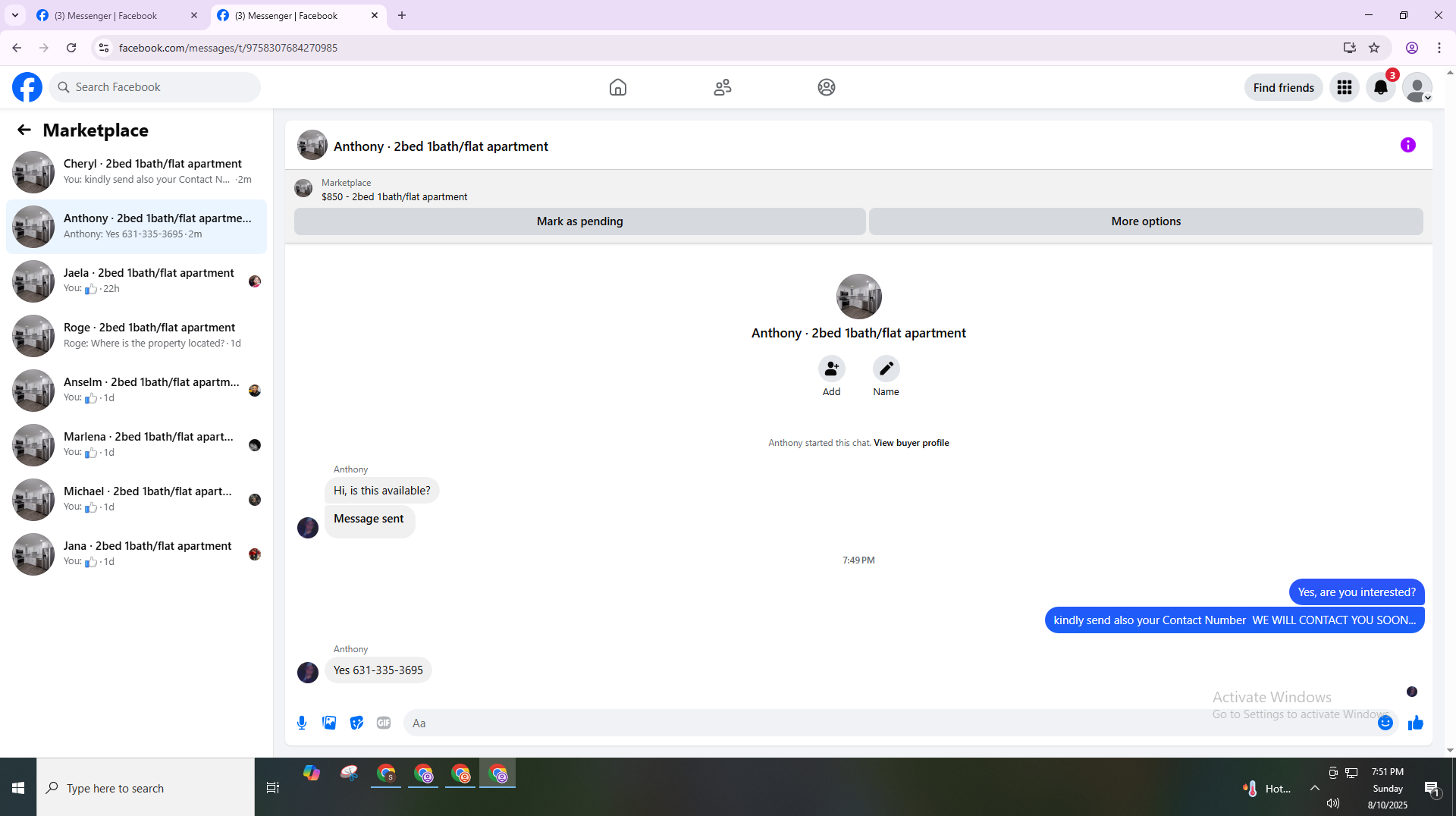Open the Windows notification center

coord(1432,789)
